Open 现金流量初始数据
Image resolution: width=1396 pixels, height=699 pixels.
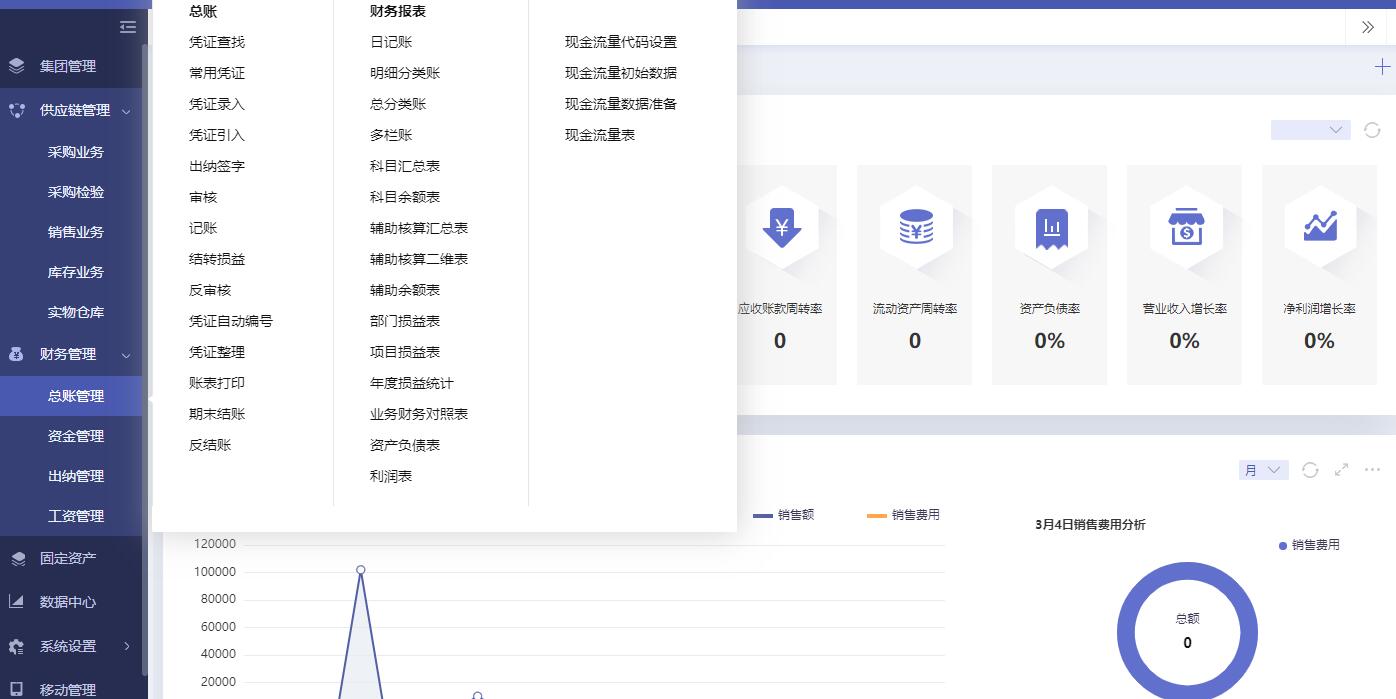[621, 73]
